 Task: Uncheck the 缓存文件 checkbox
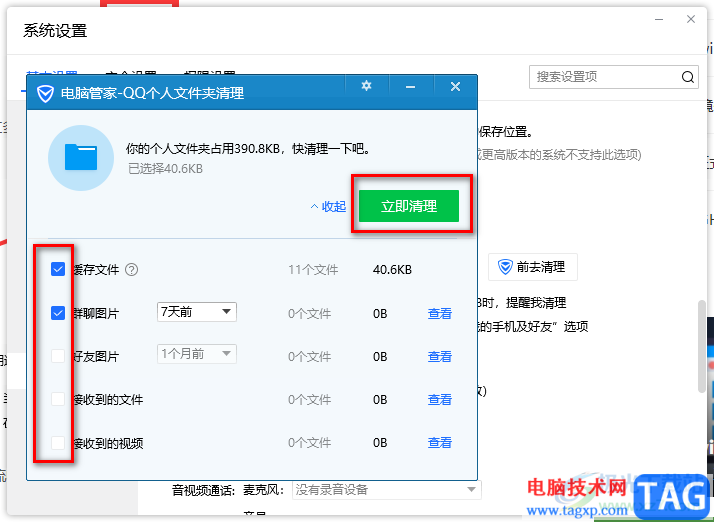(x=58, y=269)
